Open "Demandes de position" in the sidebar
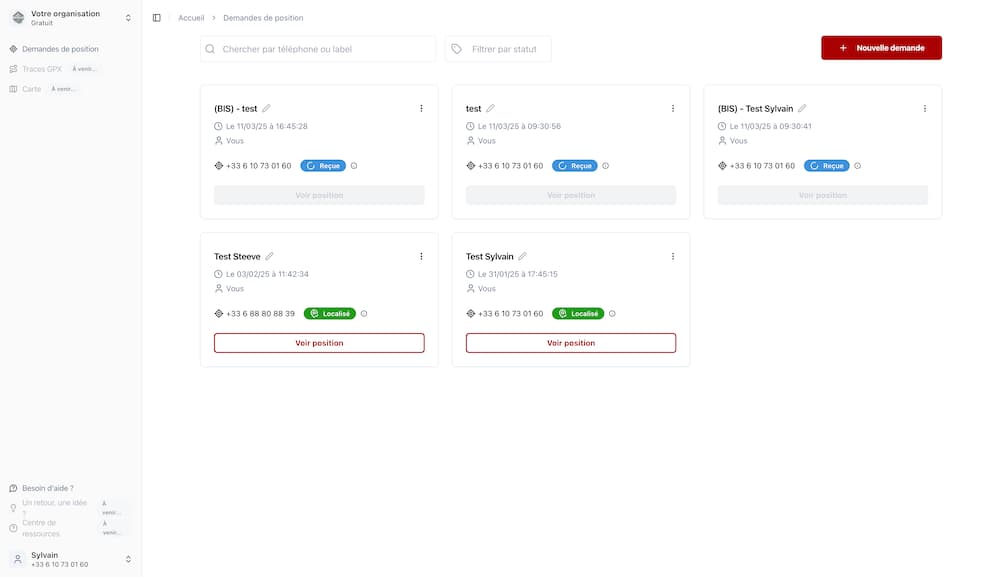 (x=60, y=49)
